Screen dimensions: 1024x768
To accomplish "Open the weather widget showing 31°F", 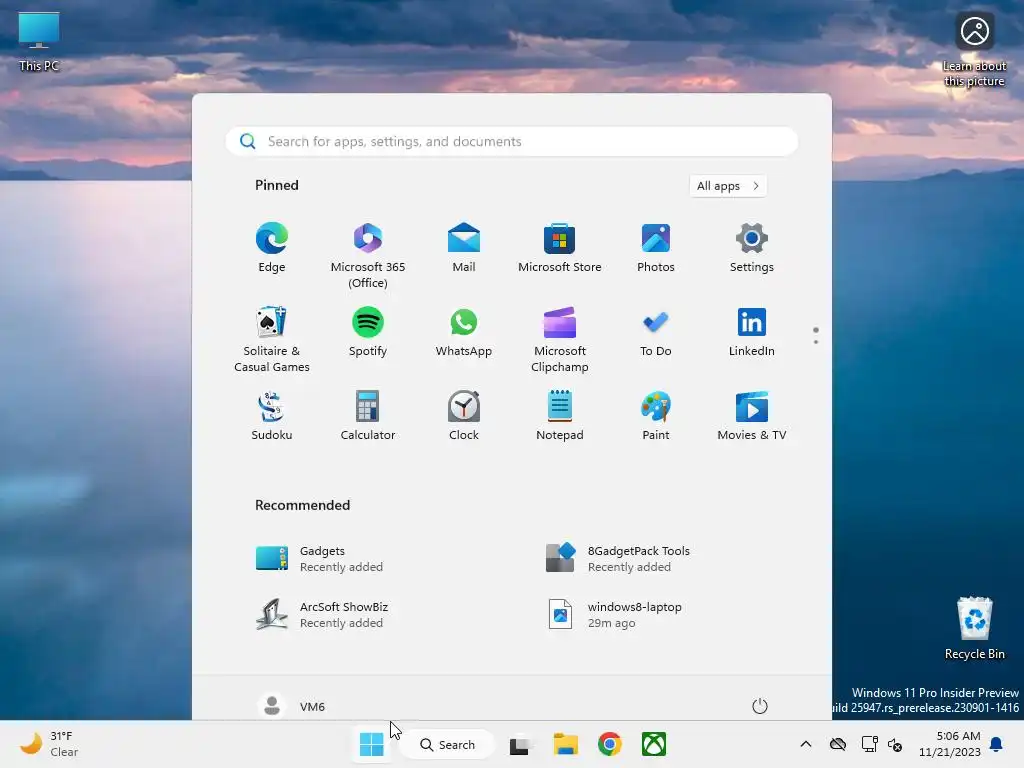I will point(49,744).
